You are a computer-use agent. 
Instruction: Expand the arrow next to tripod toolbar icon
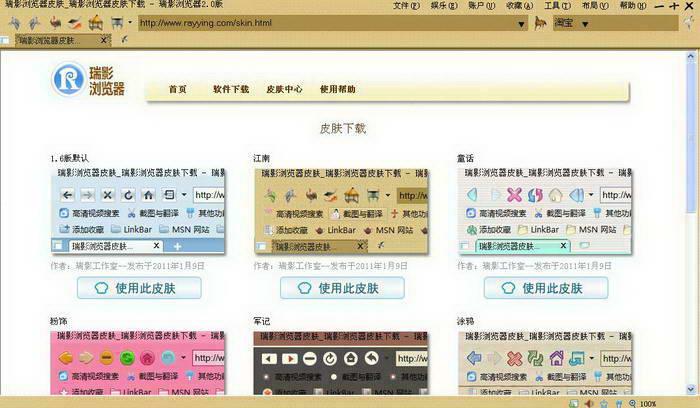pyautogui.click(x=130, y=22)
